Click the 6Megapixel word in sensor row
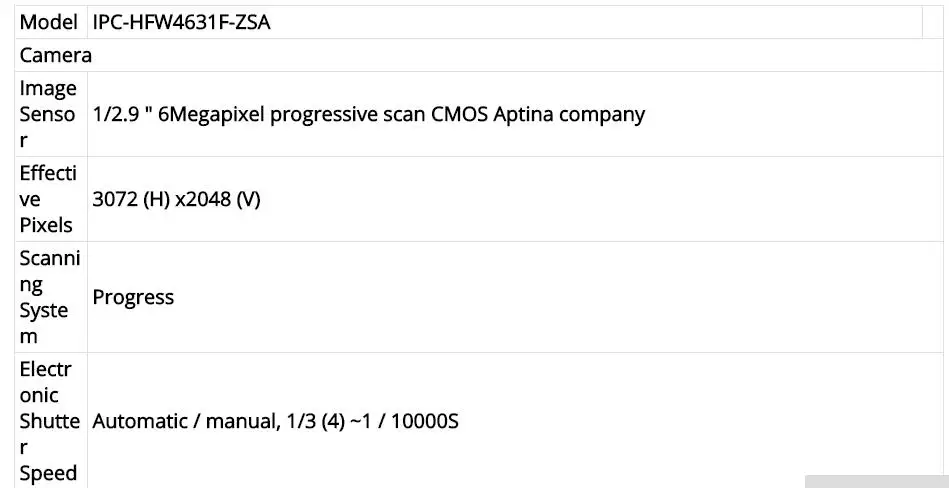The height and width of the screenshot is (488, 949). tap(211, 114)
